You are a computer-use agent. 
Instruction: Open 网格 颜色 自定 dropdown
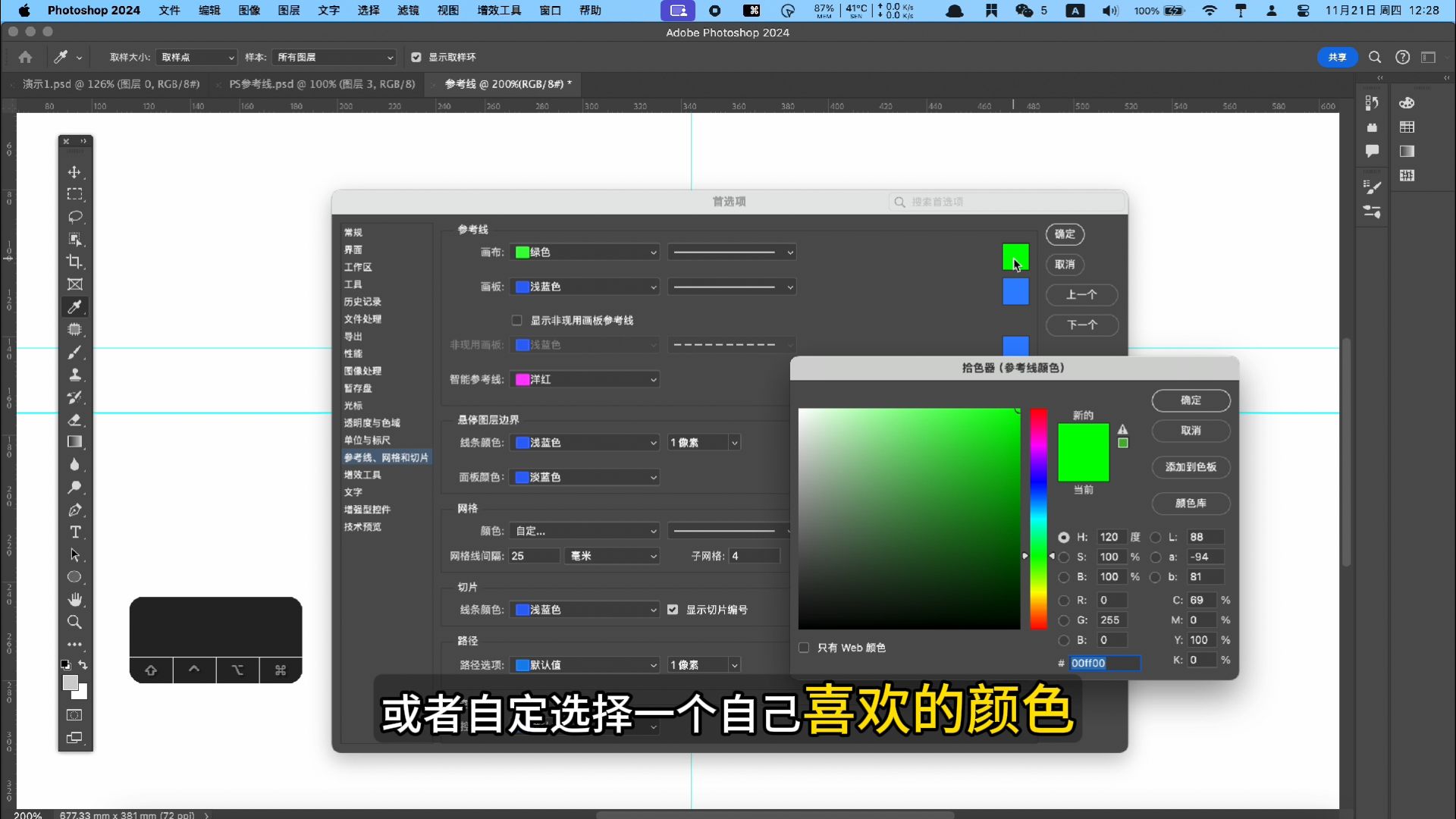tap(585, 531)
